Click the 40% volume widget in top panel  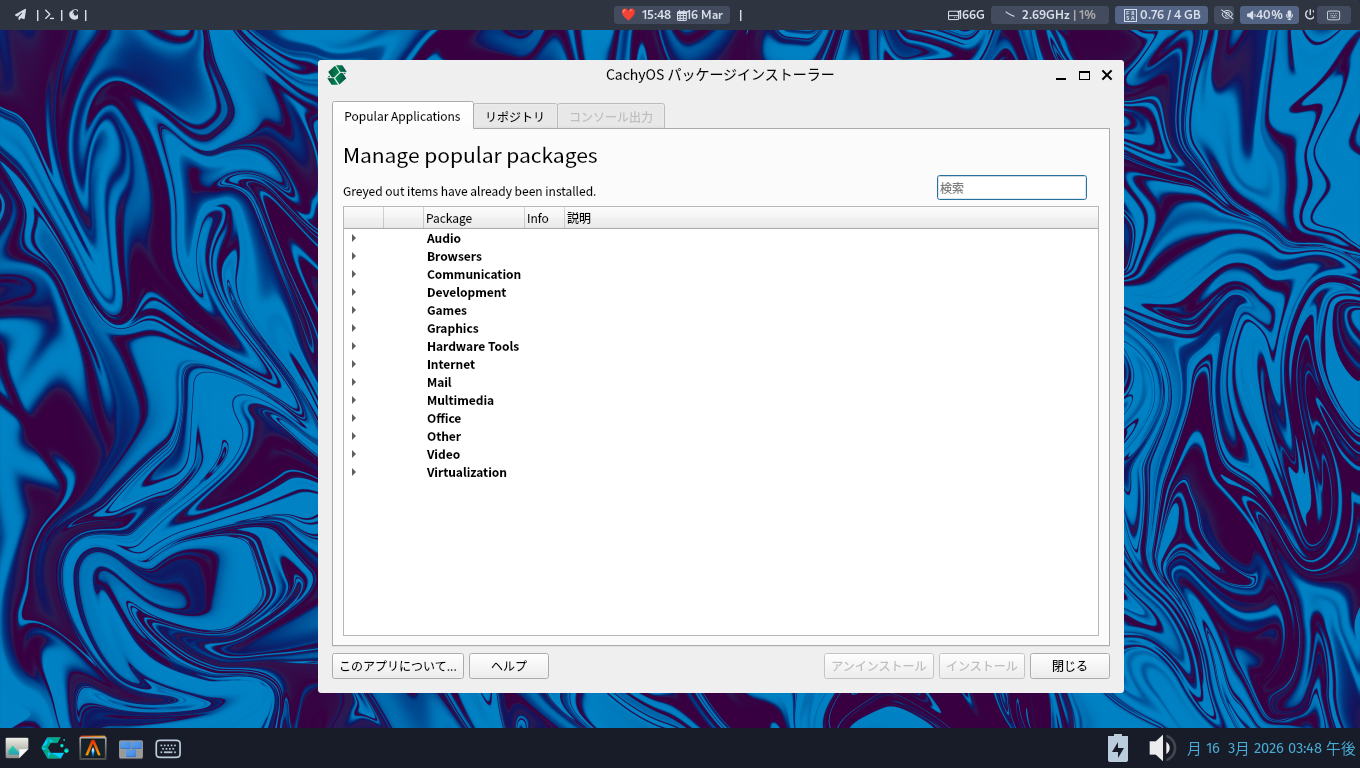coord(1269,15)
